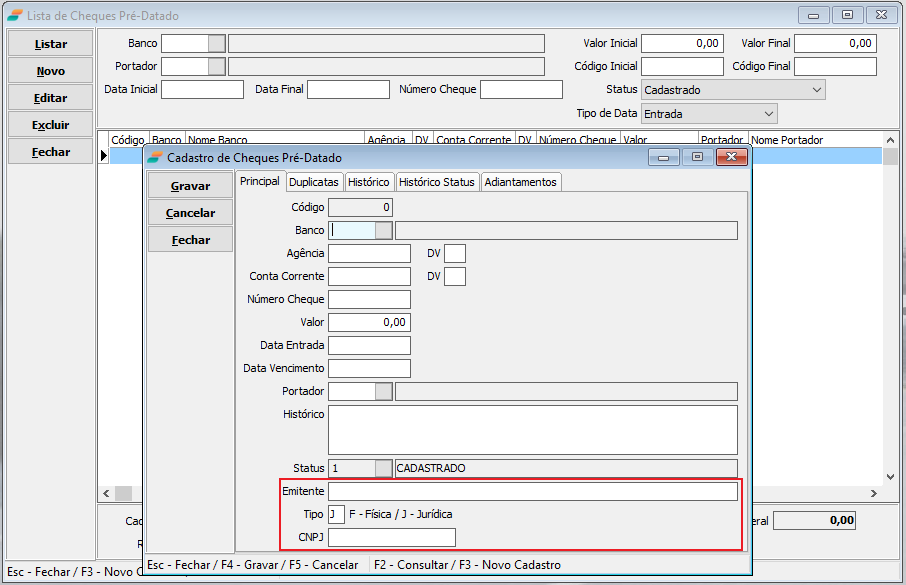The image size is (906, 585).
Task: Open the Histórico Status tab
Action: pyautogui.click(x=437, y=182)
